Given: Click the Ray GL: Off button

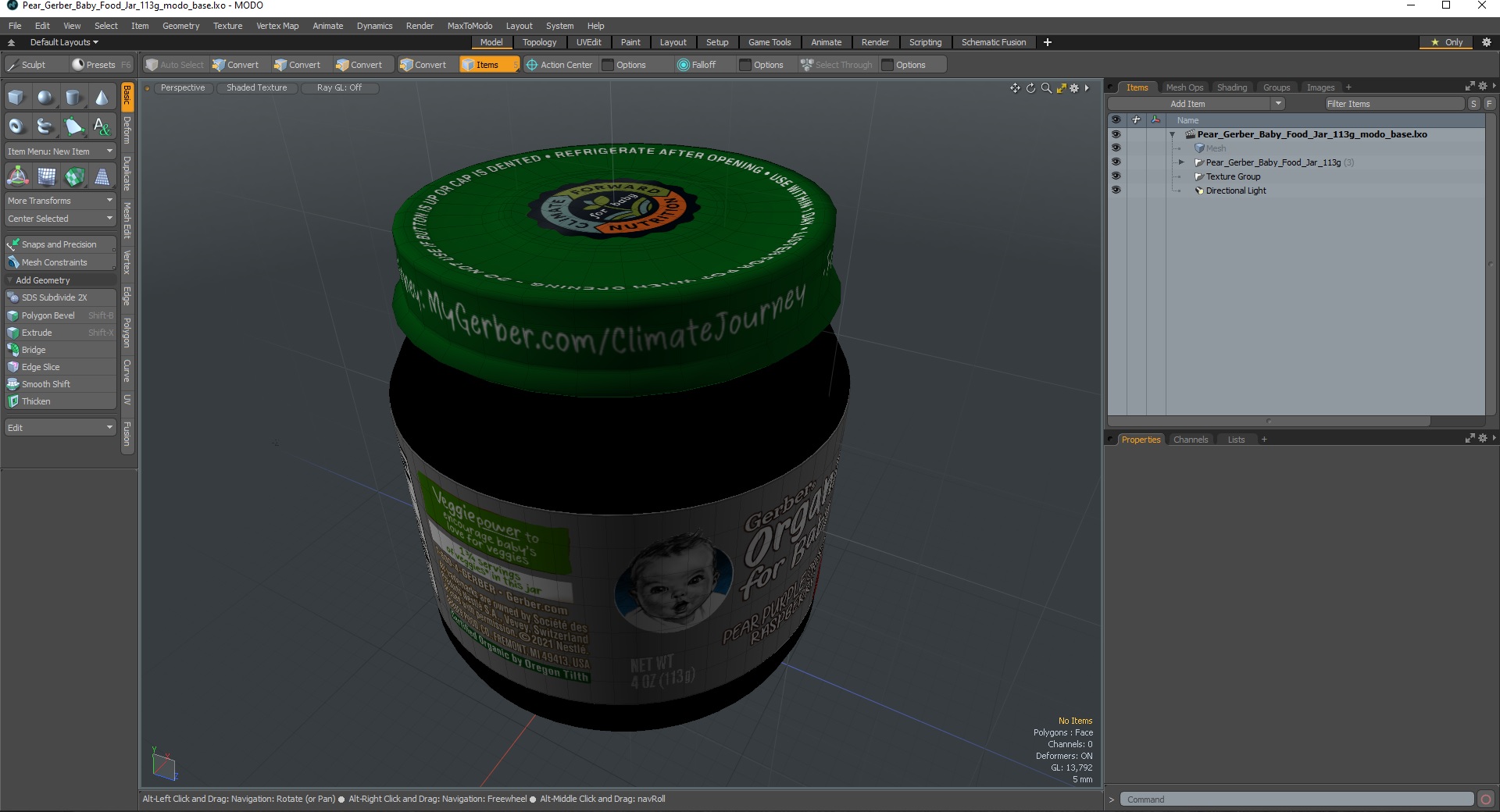Looking at the screenshot, I should coord(339,87).
